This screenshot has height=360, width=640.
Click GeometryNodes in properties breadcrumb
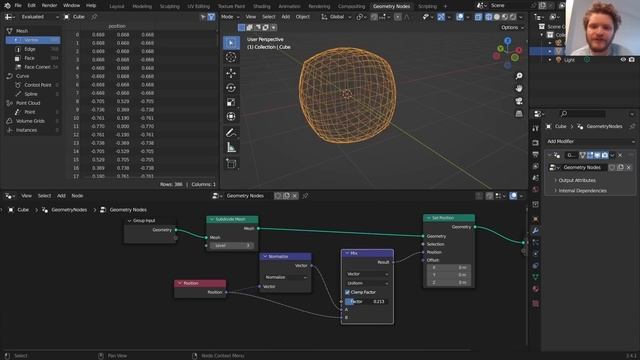[x=604, y=127]
